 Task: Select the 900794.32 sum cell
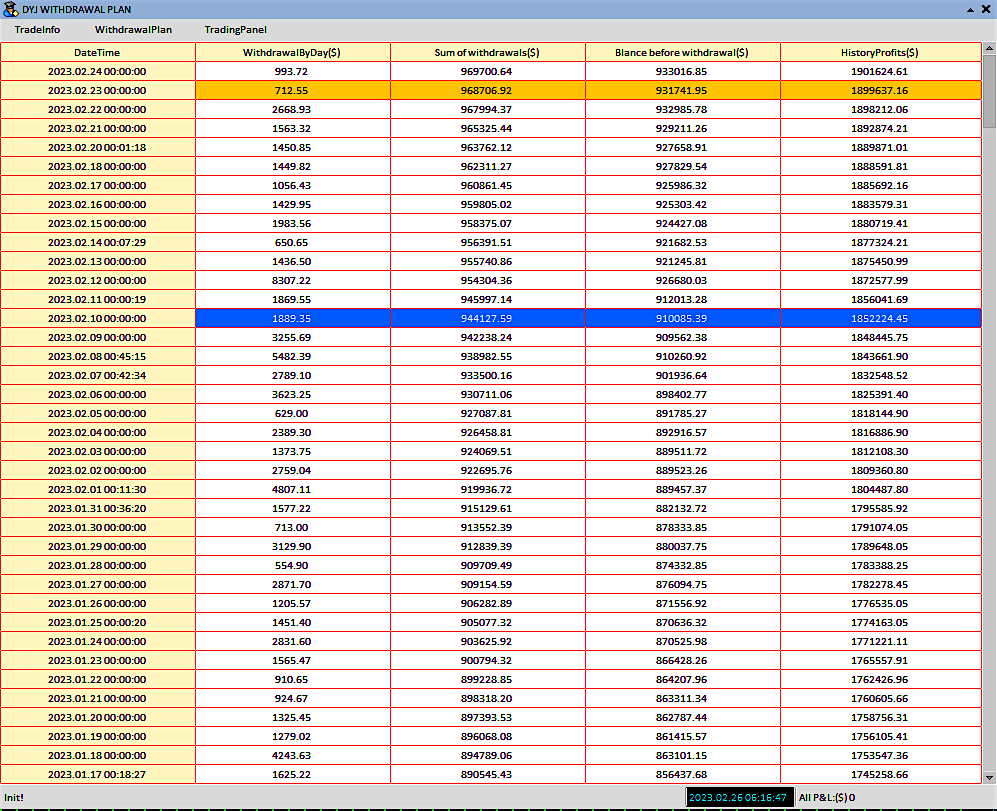point(487,660)
